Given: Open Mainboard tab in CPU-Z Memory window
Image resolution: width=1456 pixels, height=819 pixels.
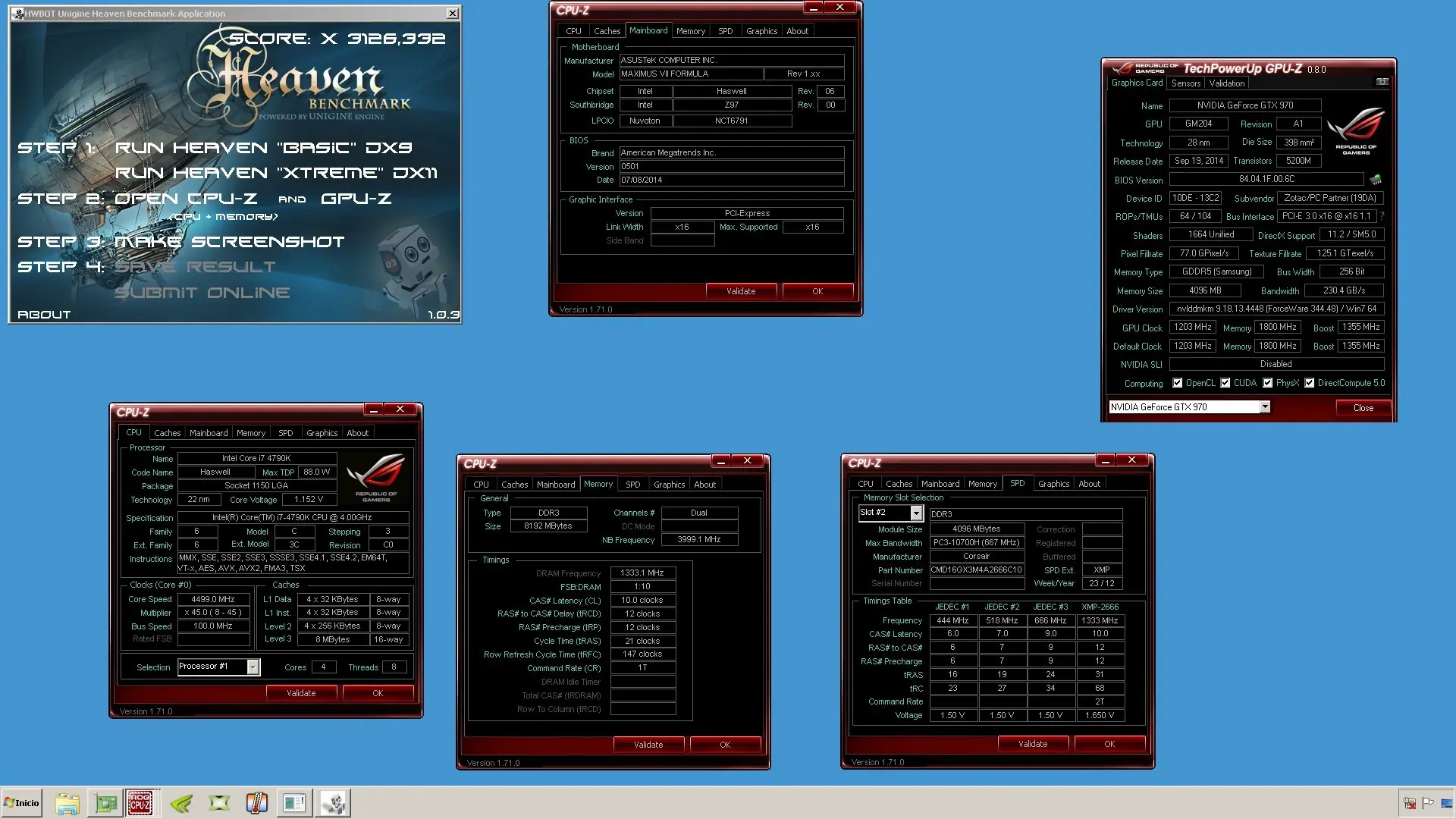Looking at the screenshot, I should (x=556, y=485).
